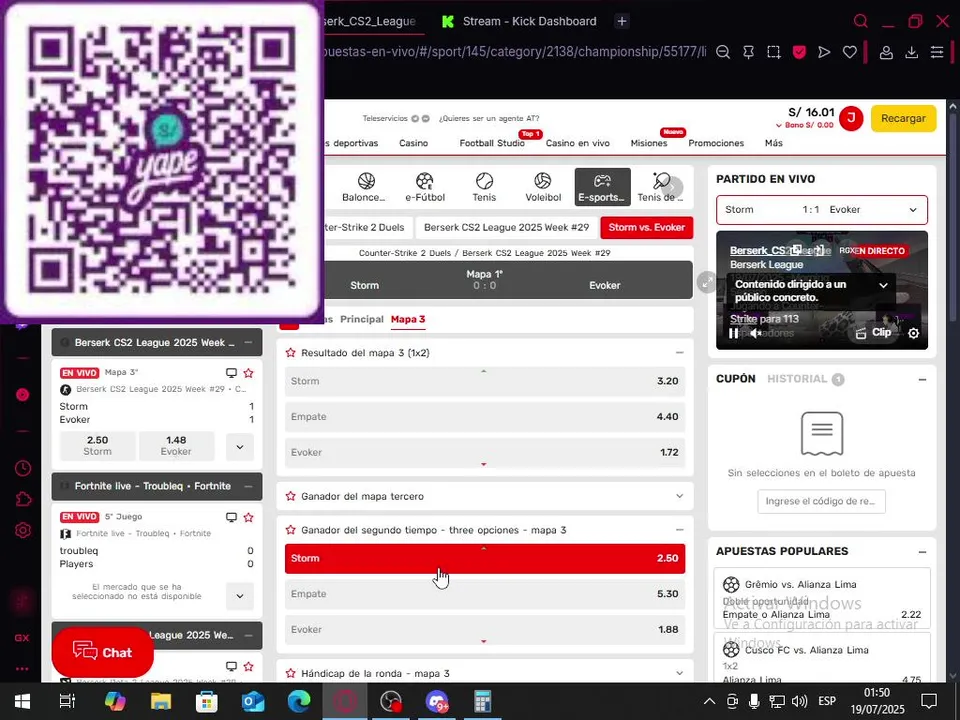Select the Baloncesto sport icon

pyautogui.click(x=364, y=187)
